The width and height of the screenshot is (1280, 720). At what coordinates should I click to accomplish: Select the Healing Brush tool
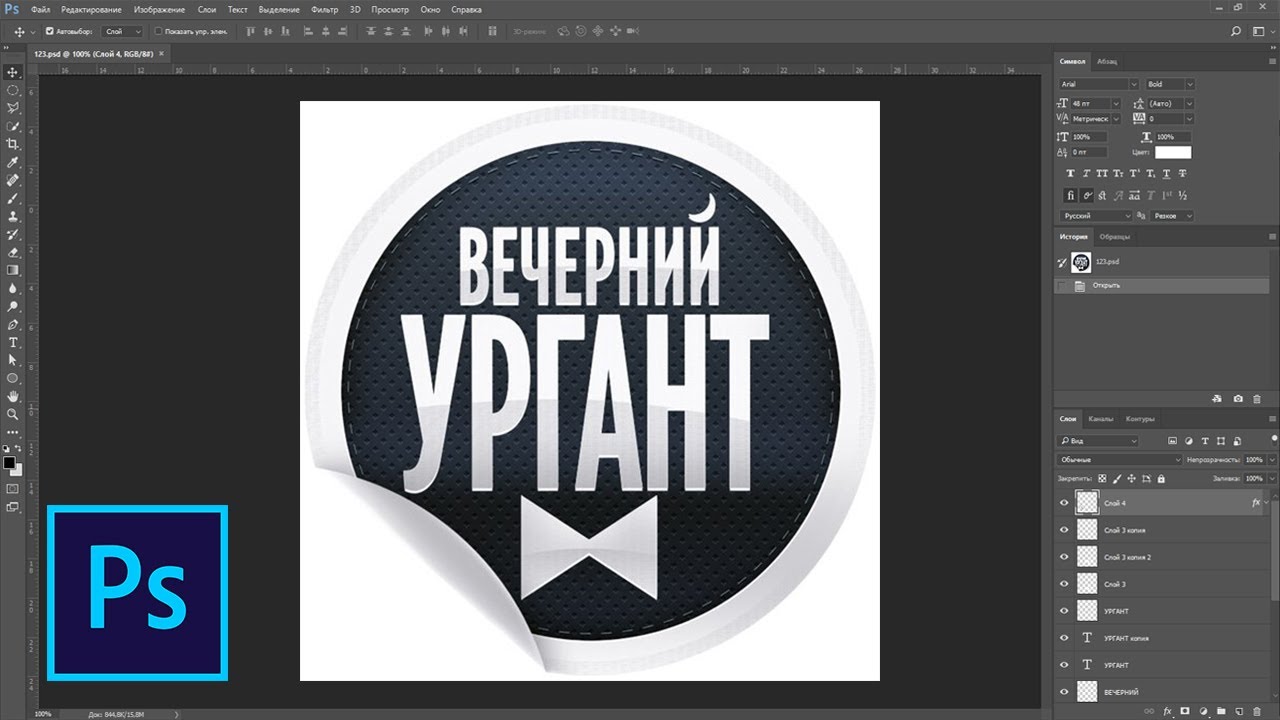click(13, 181)
